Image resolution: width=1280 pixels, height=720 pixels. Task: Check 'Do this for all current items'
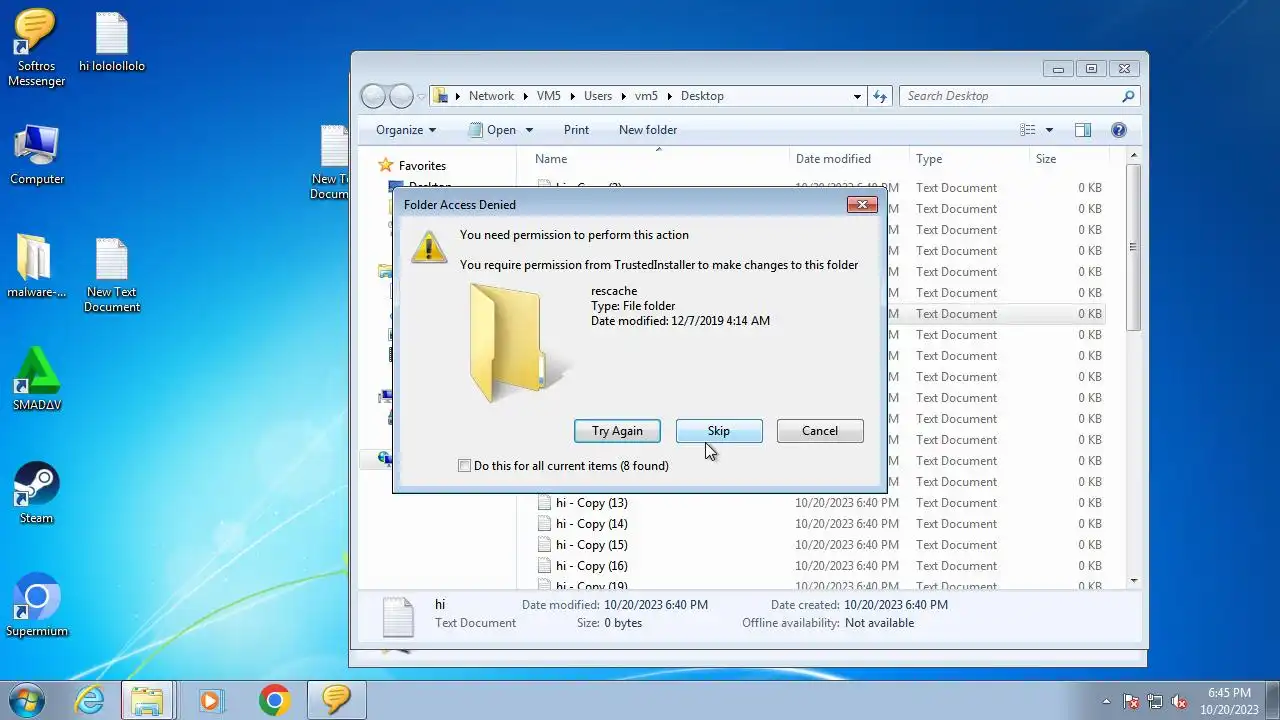click(x=464, y=466)
